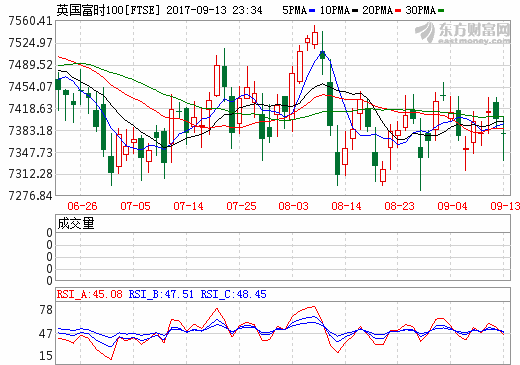This screenshot has width=520, height=365.
Task: Select the 08-23 date label
Action: (x=399, y=206)
